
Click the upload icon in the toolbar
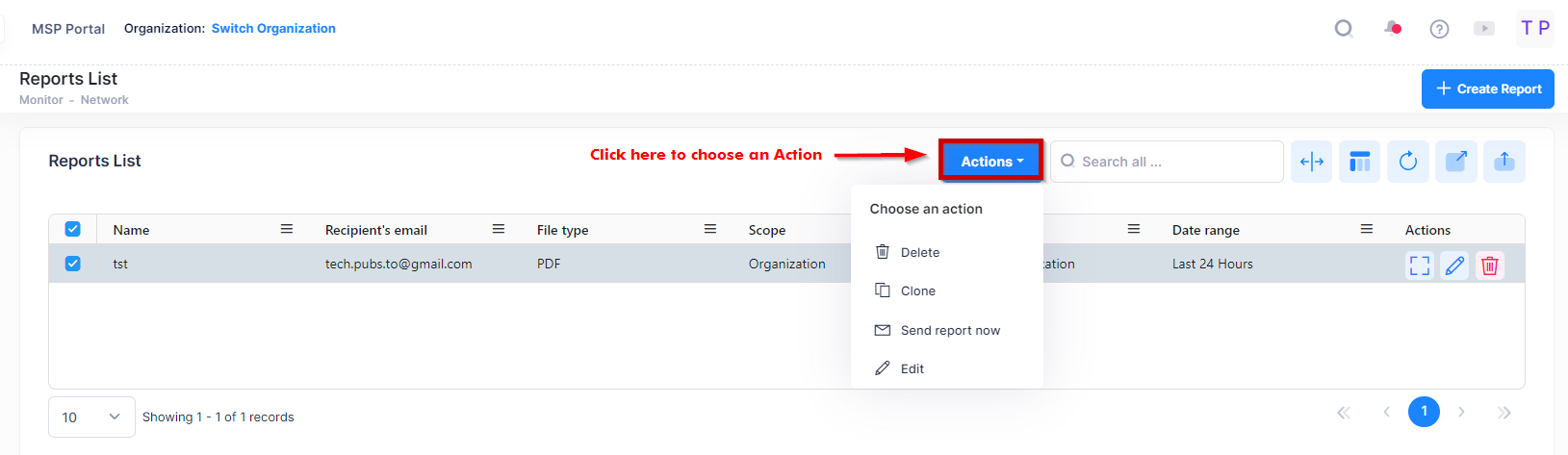pyautogui.click(x=1504, y=162)
